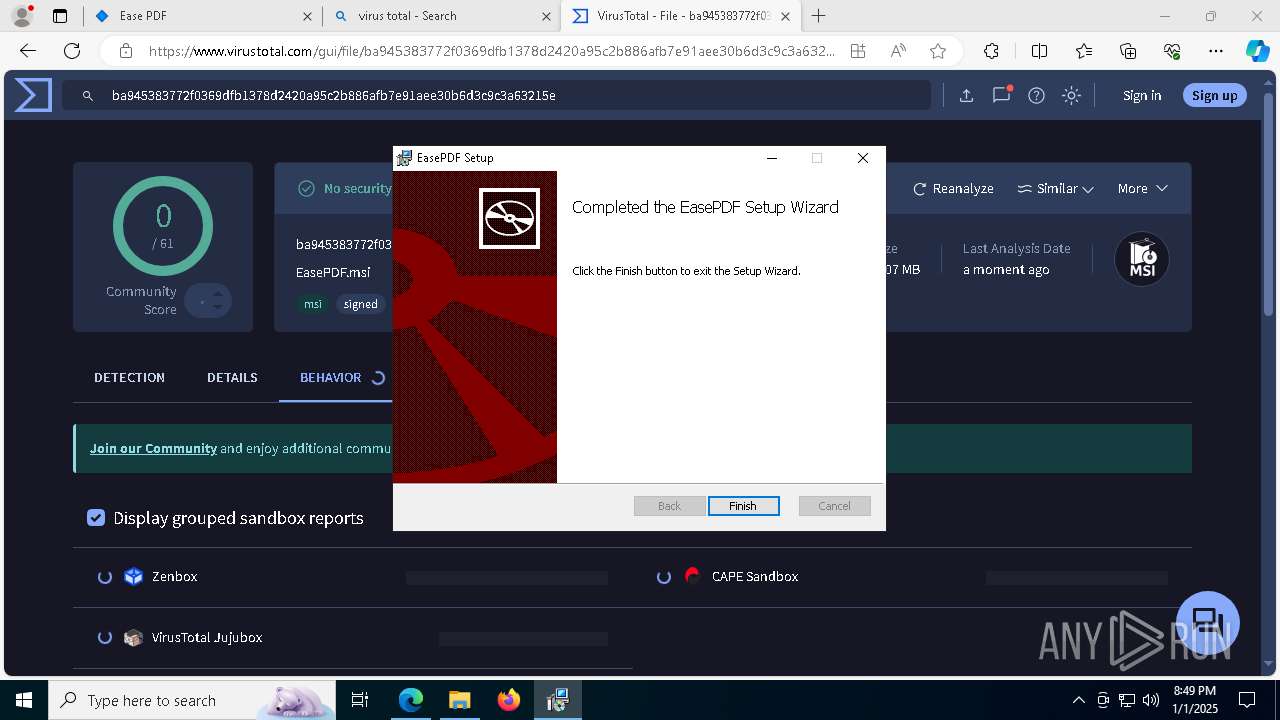Show hidden system tray icons

pos(1078,700)
